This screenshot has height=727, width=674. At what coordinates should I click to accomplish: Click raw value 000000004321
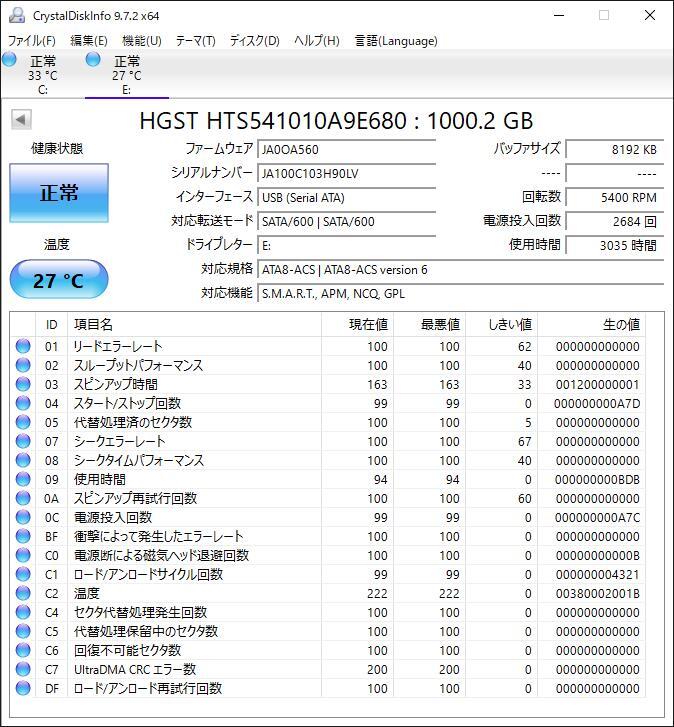597,574
